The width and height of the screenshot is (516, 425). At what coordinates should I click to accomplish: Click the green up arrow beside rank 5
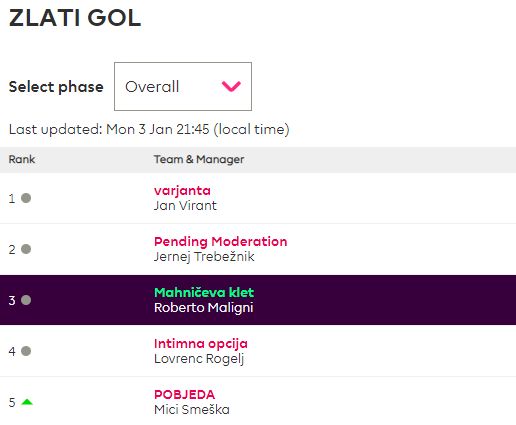pyautogui.click(x=27, y=402)
